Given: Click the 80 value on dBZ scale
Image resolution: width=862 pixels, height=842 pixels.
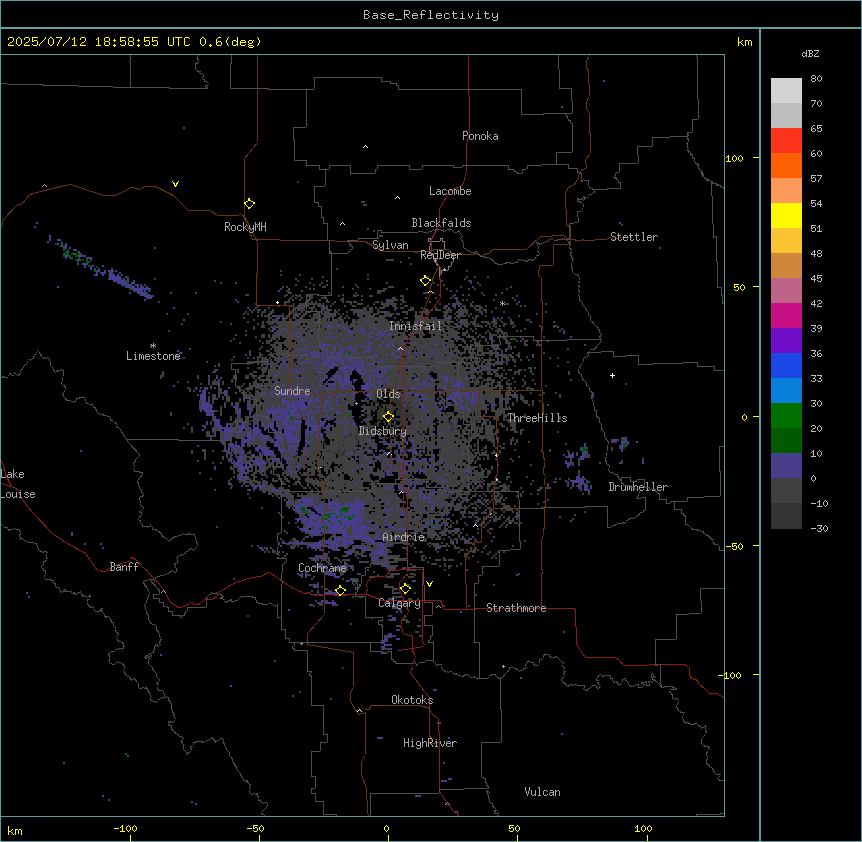Looking at the screenshot, I should [x=816, y=79].
